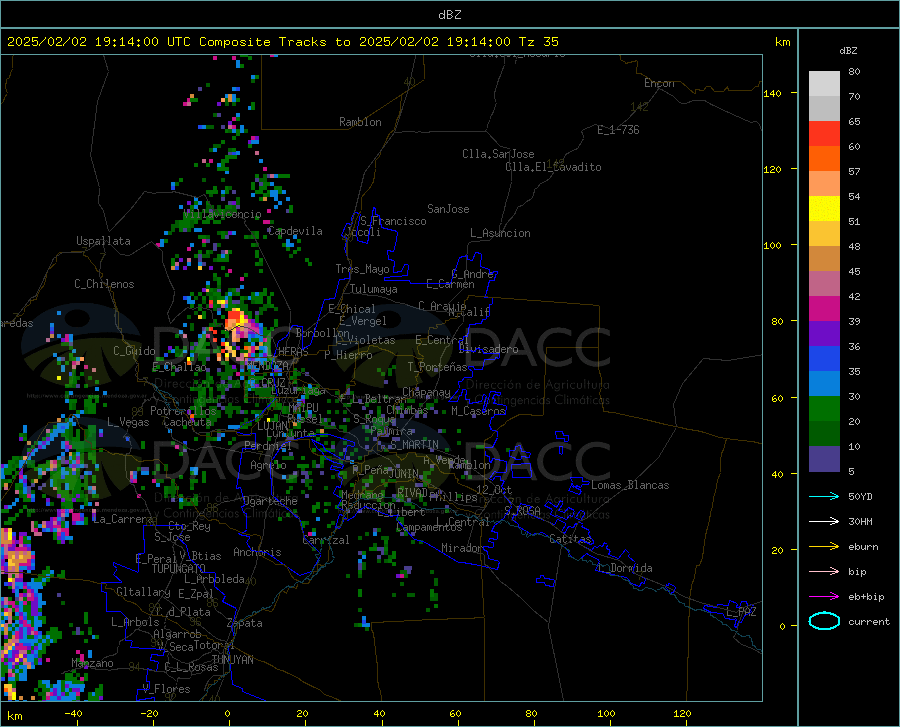
Task: Select the red 60-65 dBZ legend swatch
Action: 824,134
